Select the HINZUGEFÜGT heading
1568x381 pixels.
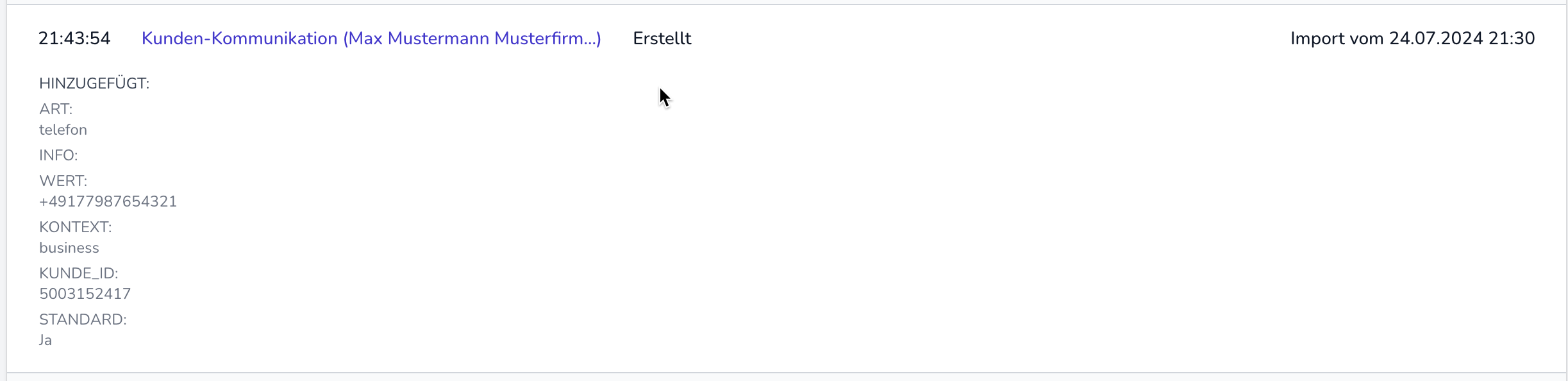coord(94,83)
